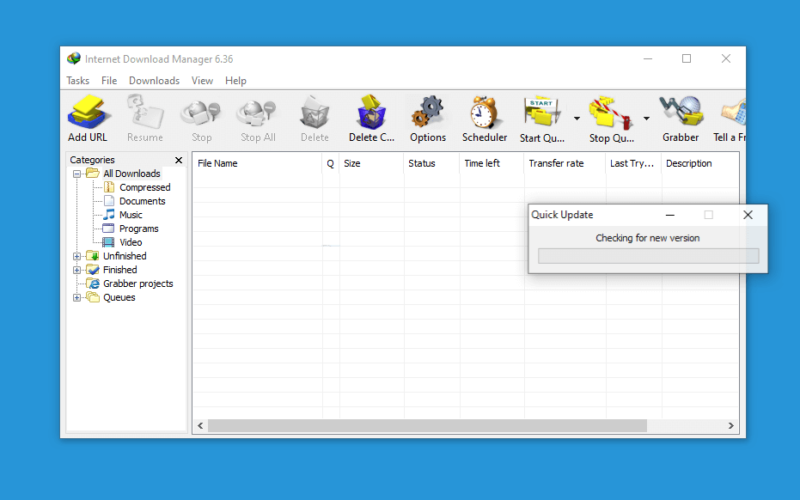This screenshot has width=800, height=500.
Task: Expand the Finished tree node
Action: click(77, 270)
